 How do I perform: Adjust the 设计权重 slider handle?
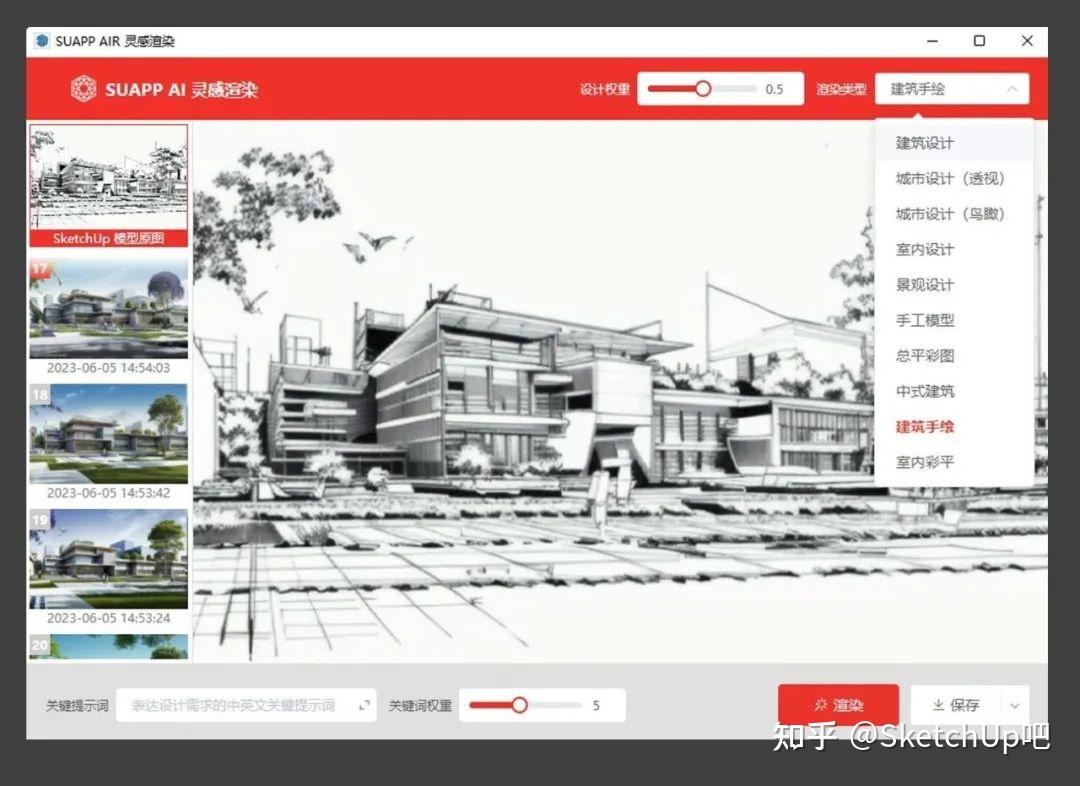(703, 89)
